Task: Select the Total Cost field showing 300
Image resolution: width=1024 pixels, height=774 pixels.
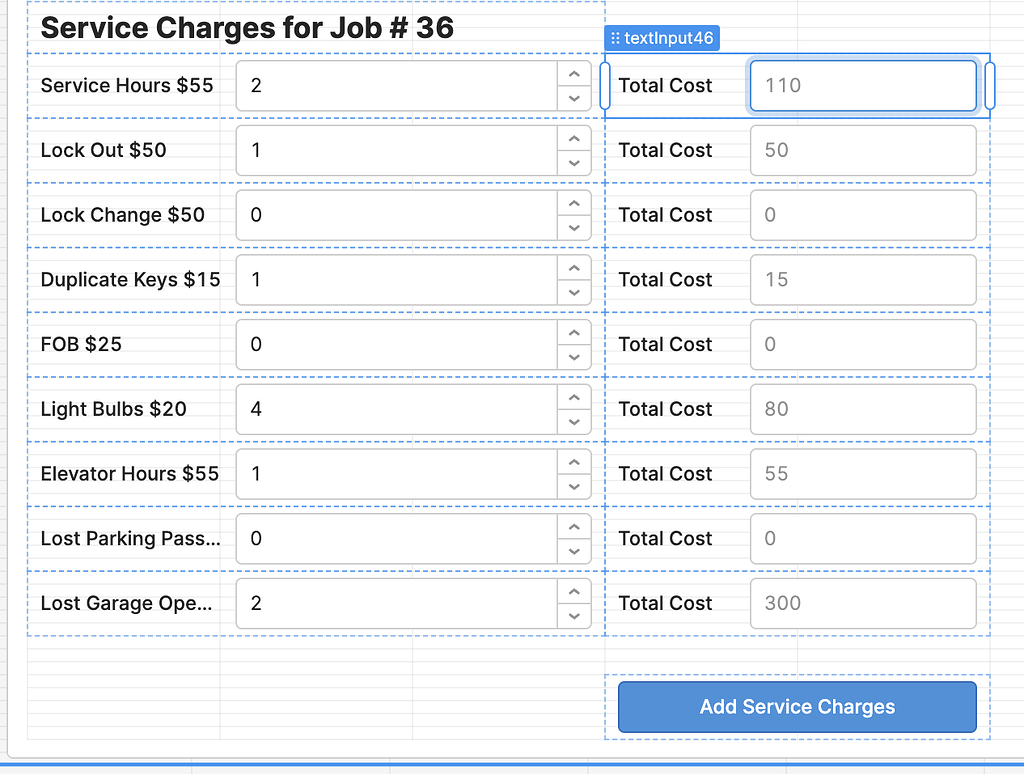Action: (x=862, y=603)
